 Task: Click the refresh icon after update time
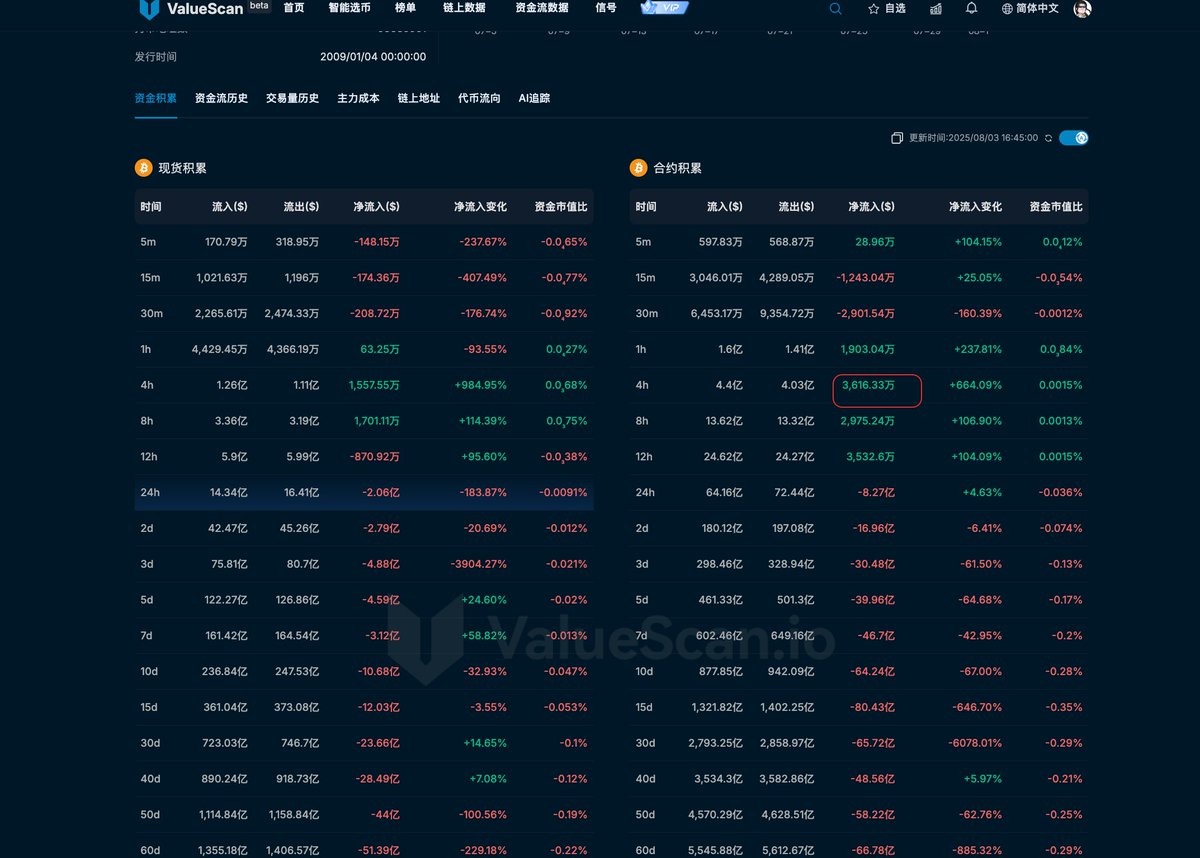pos(1048,138)
